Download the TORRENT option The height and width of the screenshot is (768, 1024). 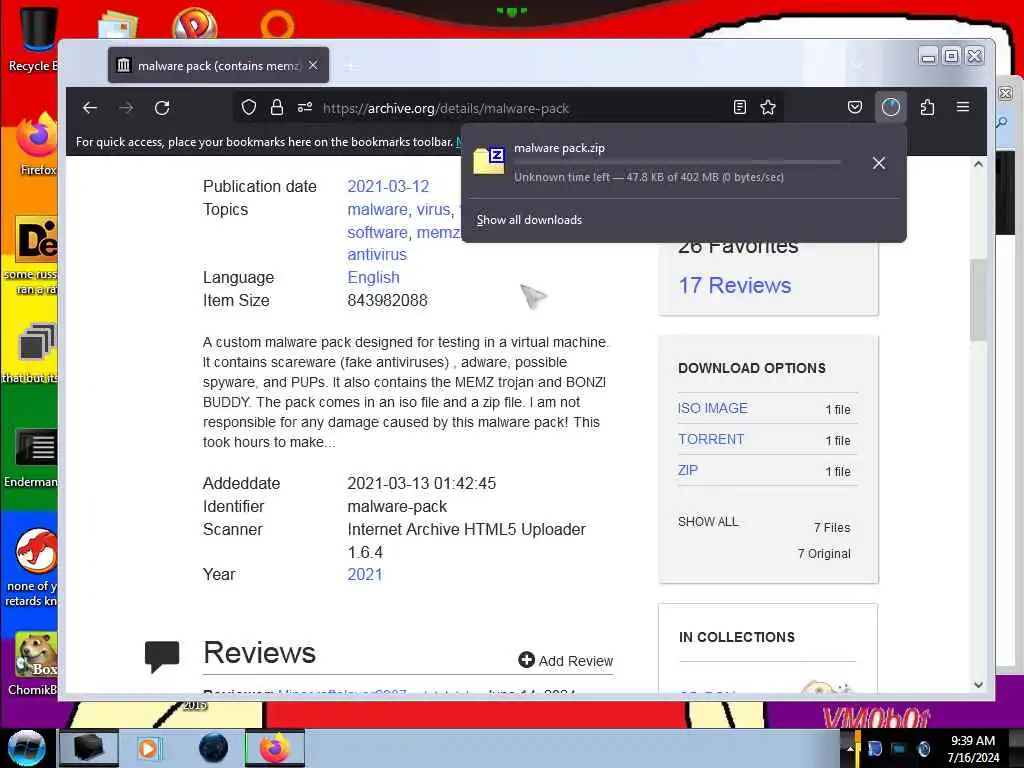[711, 440]
